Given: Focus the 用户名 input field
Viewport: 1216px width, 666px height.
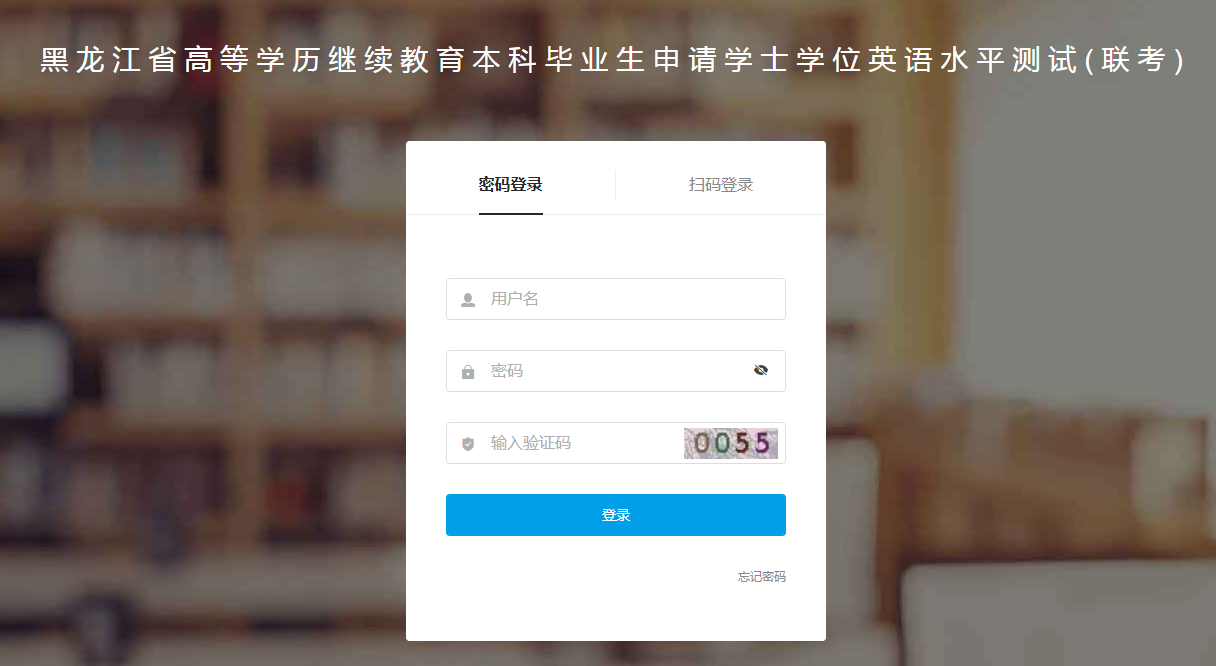Looking at the screenshot, I should 616,299.
